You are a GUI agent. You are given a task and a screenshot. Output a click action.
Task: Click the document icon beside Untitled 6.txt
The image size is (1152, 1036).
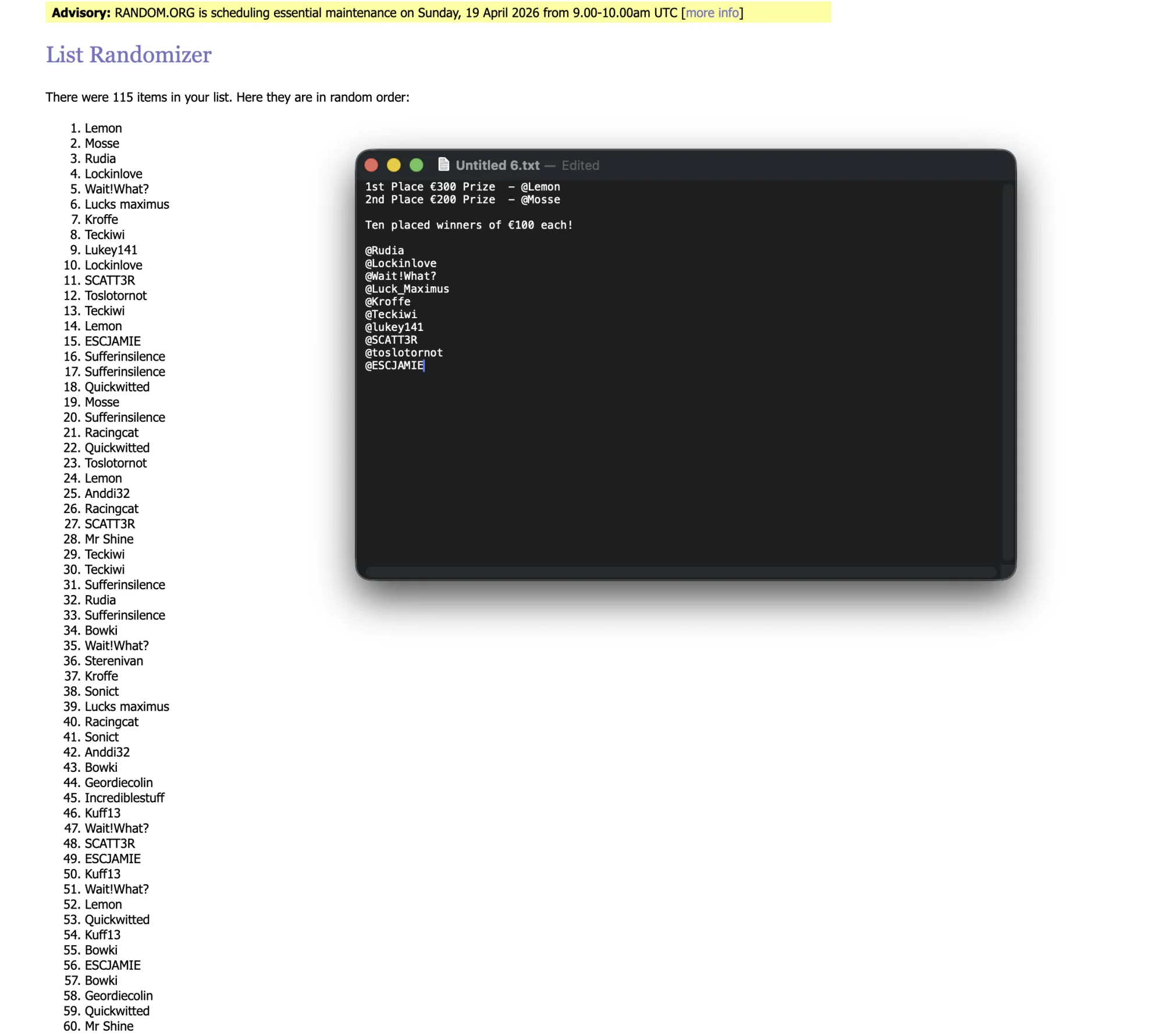click(x=443, y=165)
